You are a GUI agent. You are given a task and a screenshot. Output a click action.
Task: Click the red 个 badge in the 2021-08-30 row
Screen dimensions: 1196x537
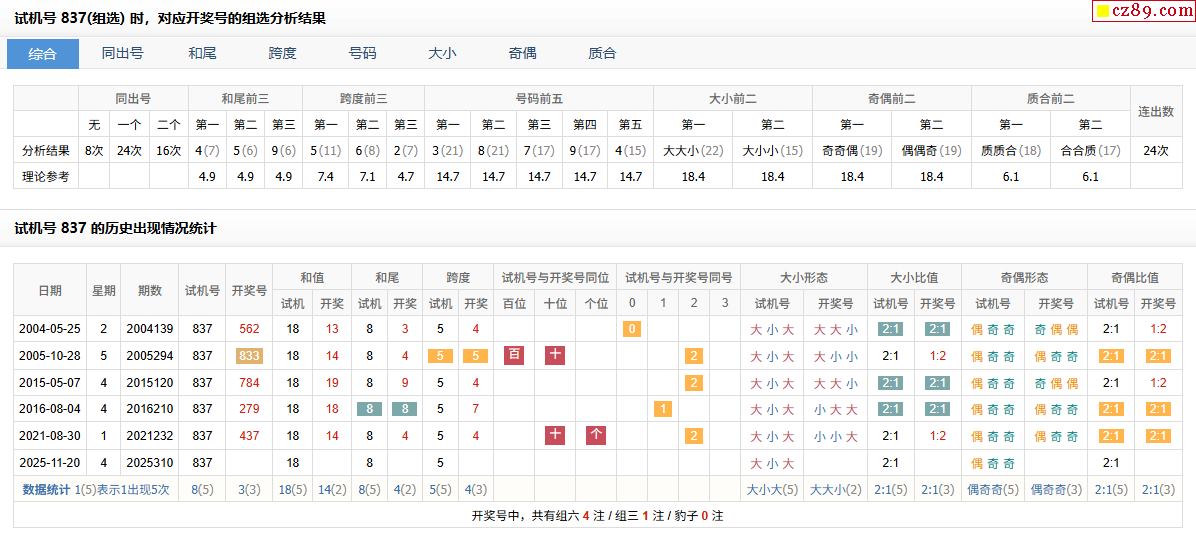pos(596,435)
